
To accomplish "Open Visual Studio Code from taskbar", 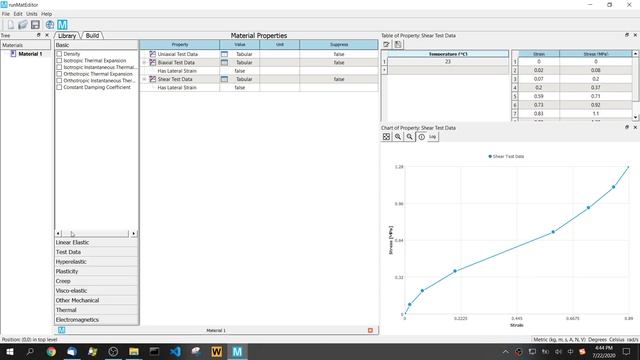I will [175, 351].
